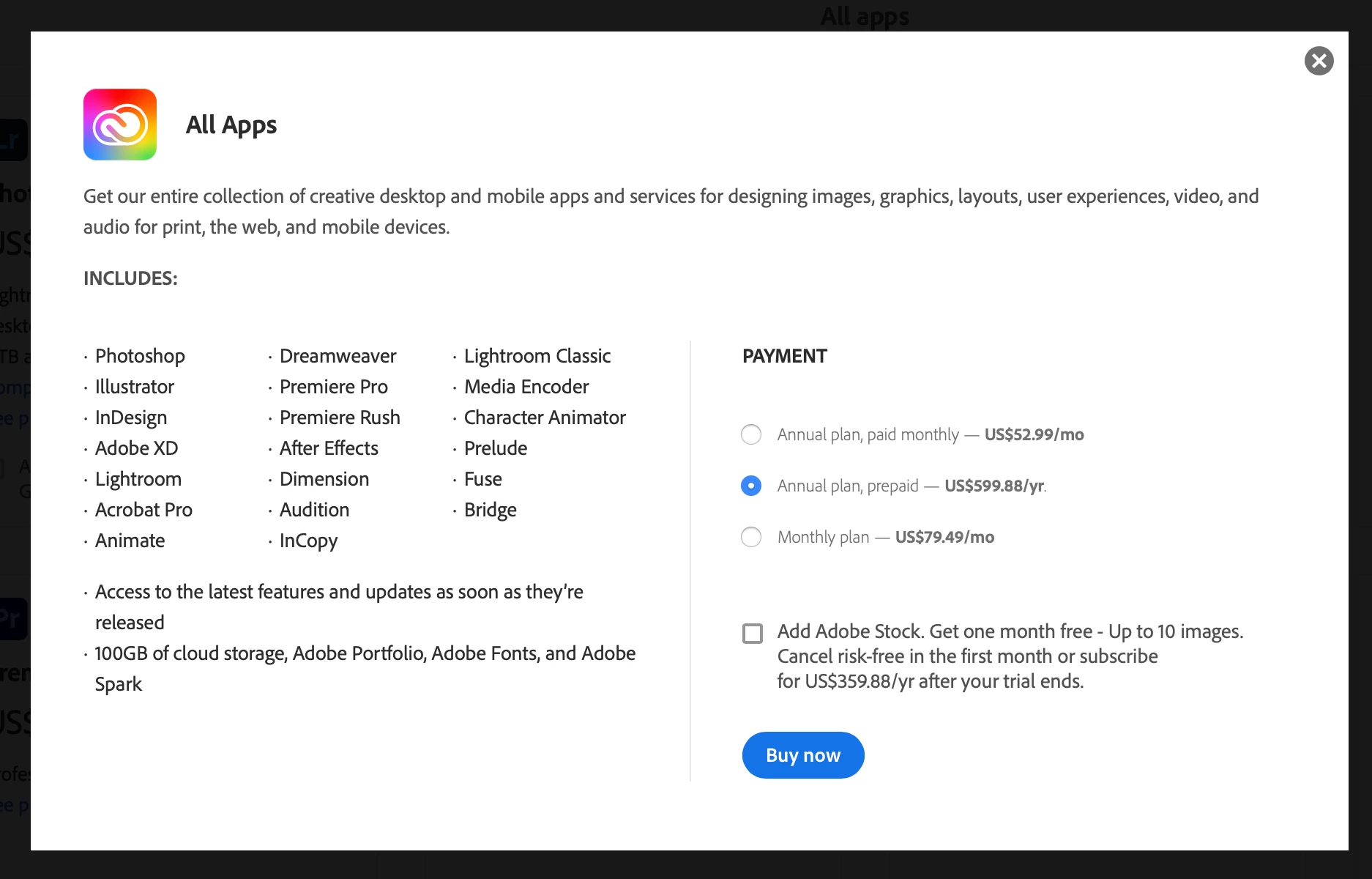
Task: Click the PAYMENT heading
Action: point(785,356)
